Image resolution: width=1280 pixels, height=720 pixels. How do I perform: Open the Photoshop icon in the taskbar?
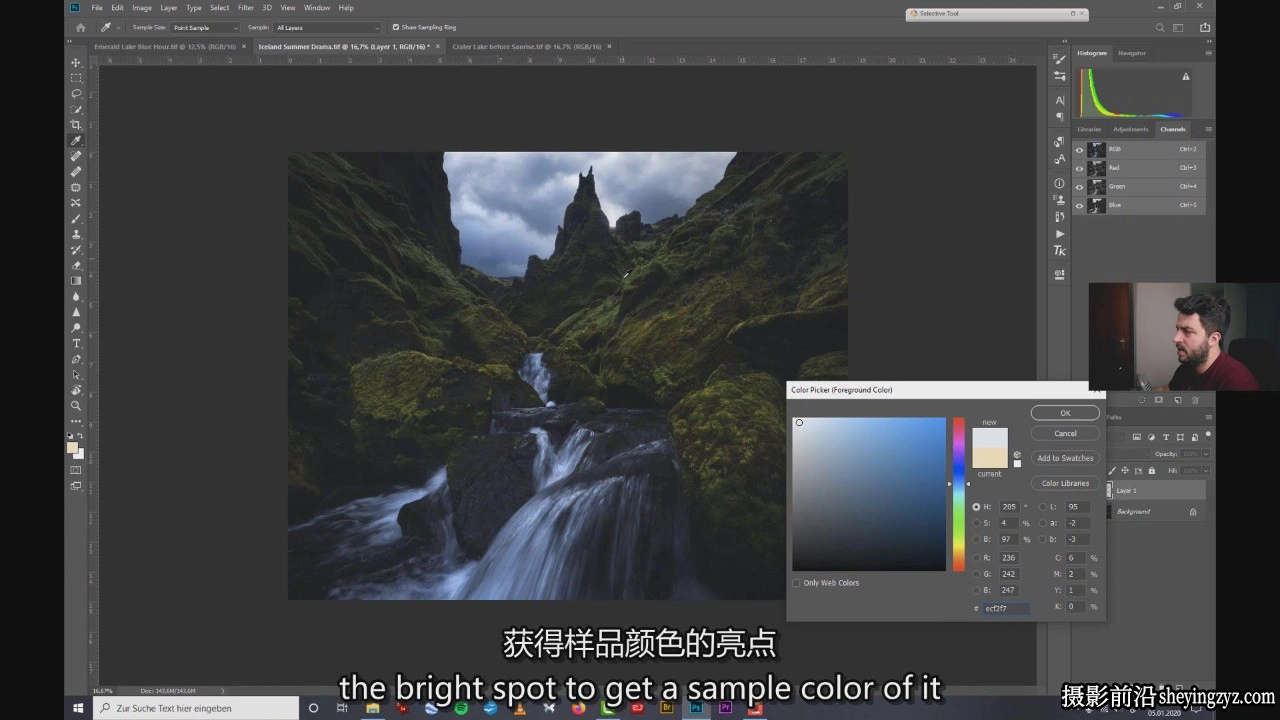tap(696, 708)
